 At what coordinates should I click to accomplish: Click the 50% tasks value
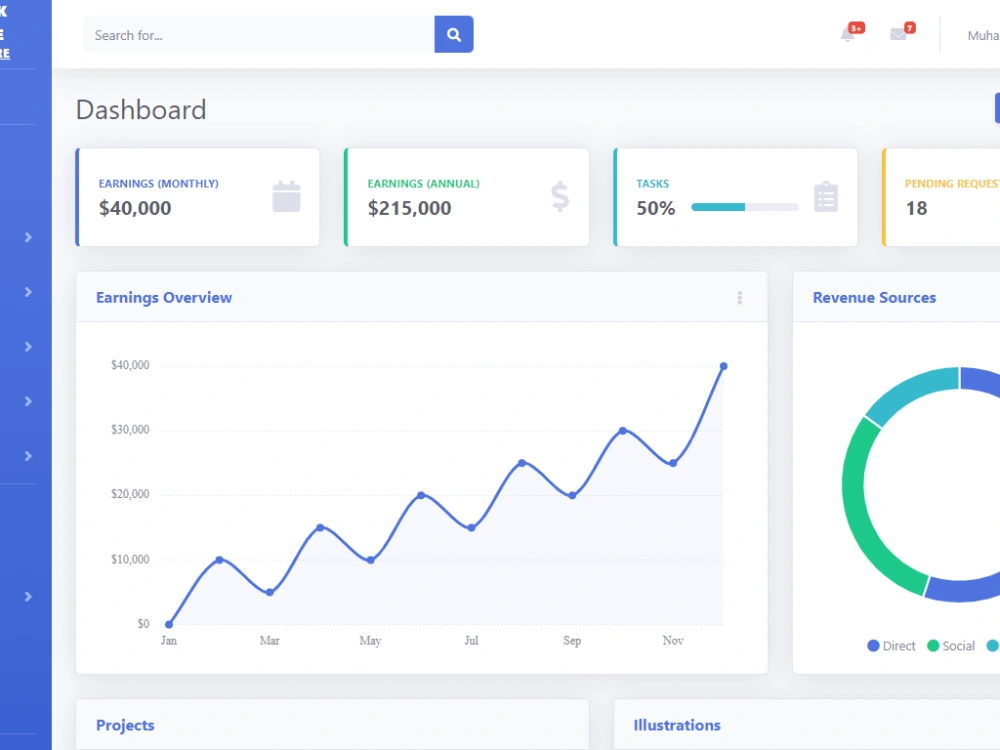656,208
